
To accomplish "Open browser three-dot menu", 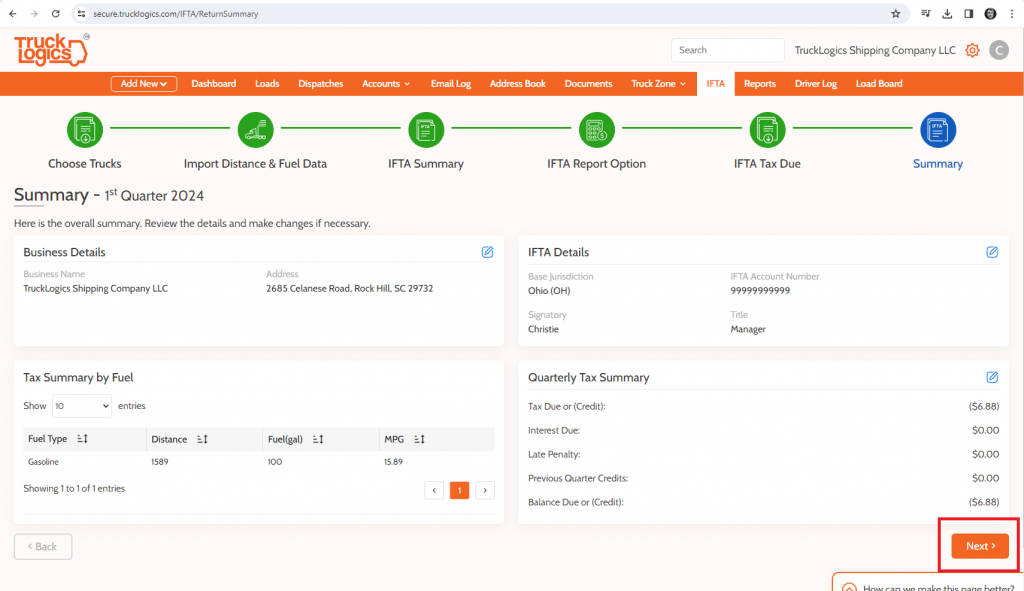I will click(1012, 14).
